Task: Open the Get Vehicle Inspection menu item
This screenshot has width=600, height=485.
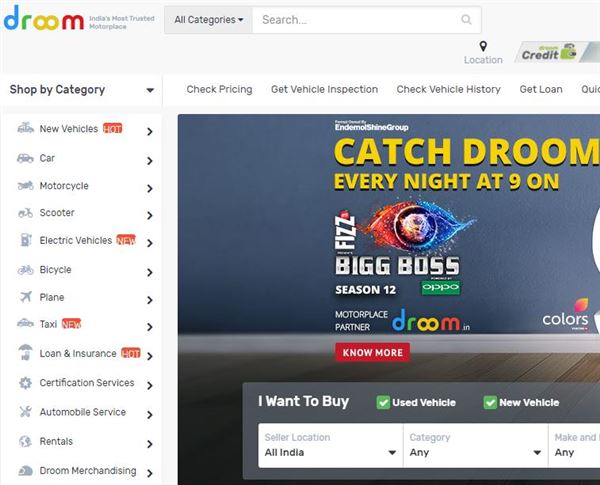Action: pos(324,89)
